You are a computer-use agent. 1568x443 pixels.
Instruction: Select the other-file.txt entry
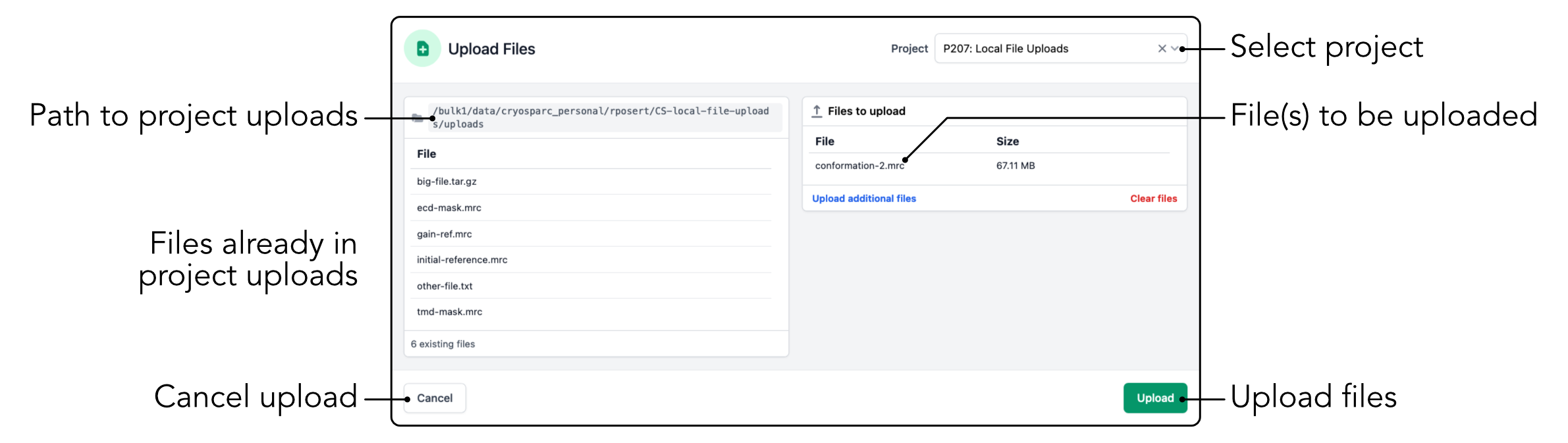(x=445, y=286)
